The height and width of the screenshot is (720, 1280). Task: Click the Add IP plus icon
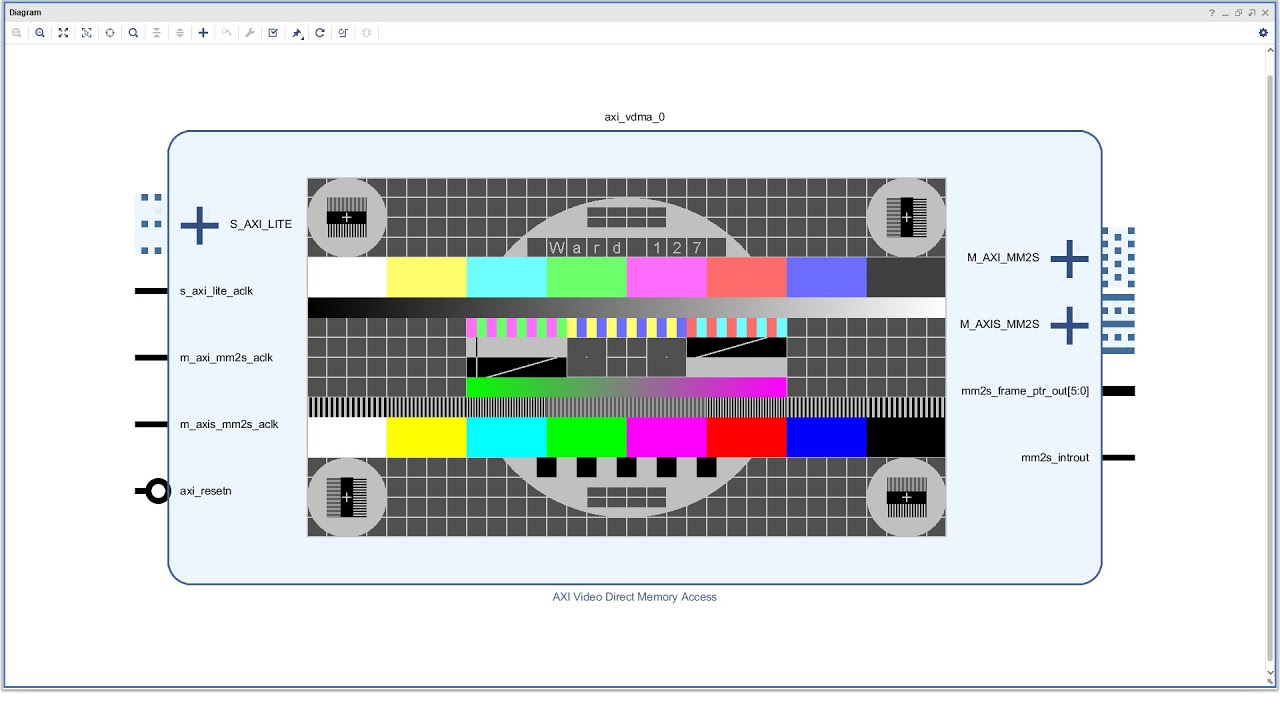click(203, 33)
